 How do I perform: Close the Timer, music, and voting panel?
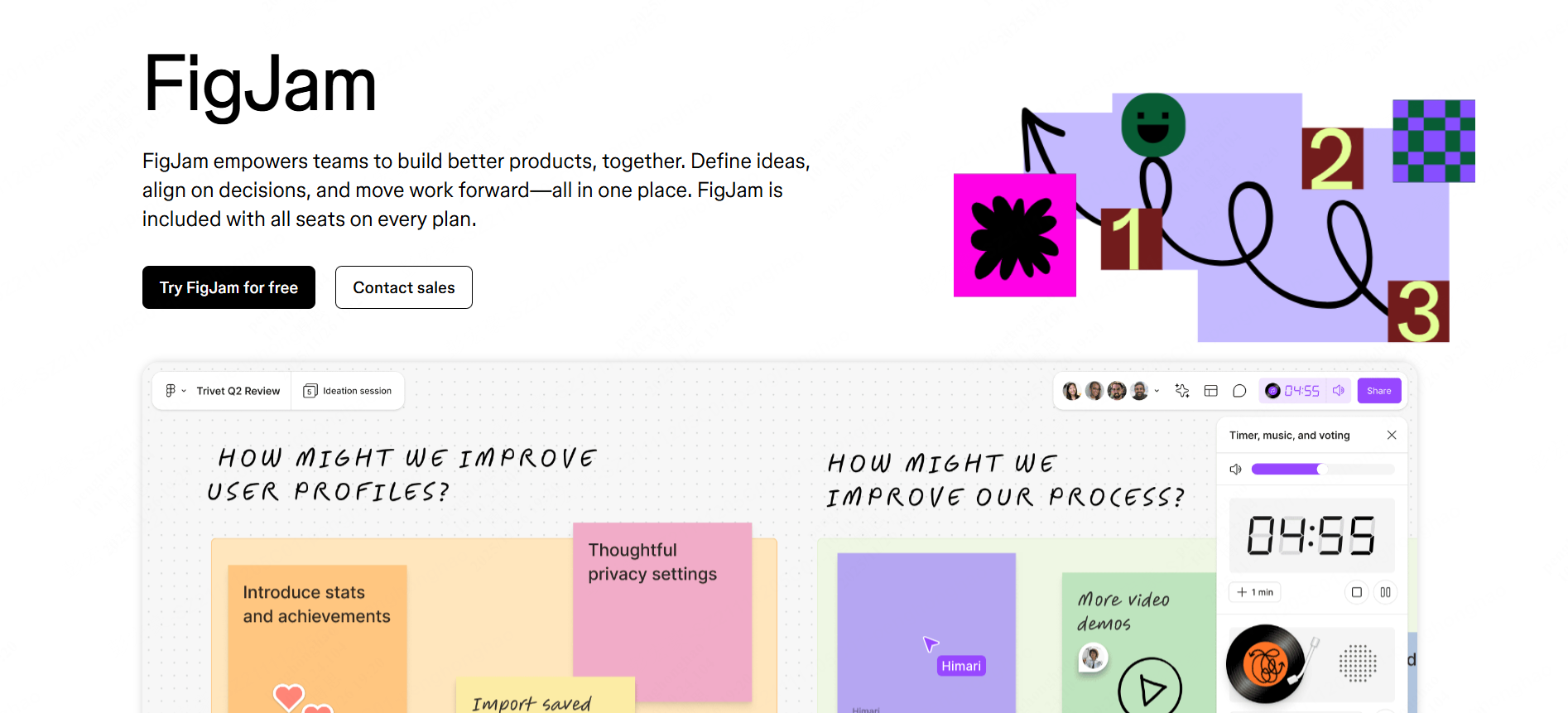coord(1392,435)
